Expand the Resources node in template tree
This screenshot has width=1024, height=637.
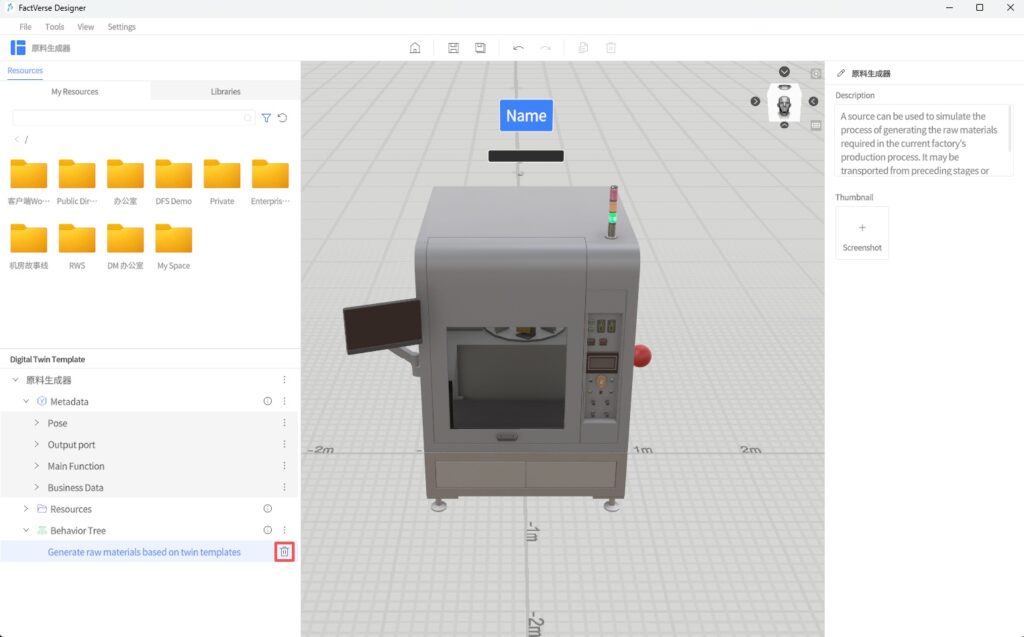(x=27, y=510)
